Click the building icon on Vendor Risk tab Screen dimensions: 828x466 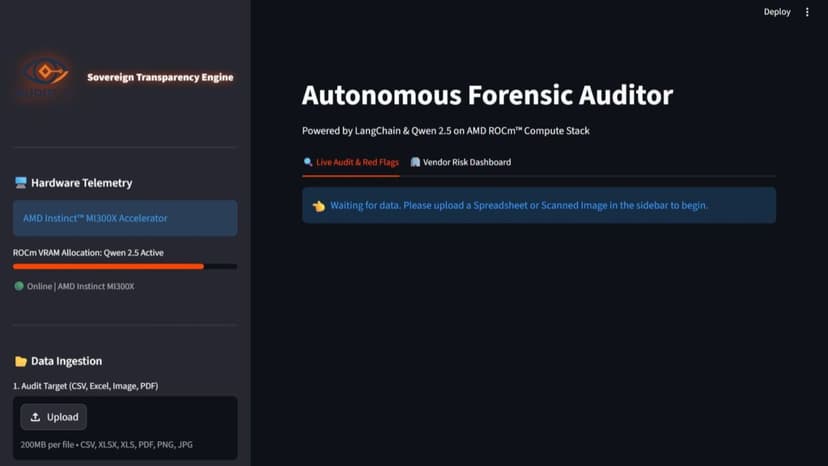coord(416,162)
